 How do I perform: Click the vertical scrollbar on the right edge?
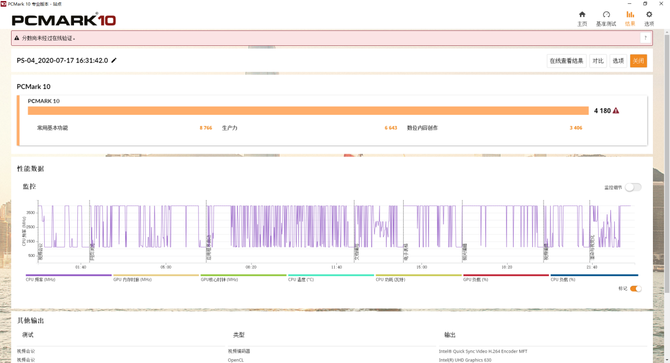[667, 162]
